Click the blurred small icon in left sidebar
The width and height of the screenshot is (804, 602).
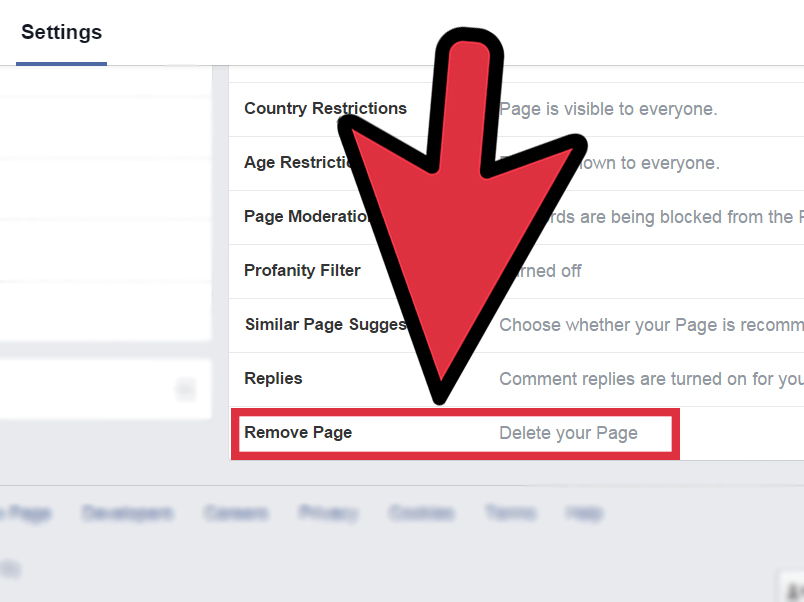coord(185,389)
